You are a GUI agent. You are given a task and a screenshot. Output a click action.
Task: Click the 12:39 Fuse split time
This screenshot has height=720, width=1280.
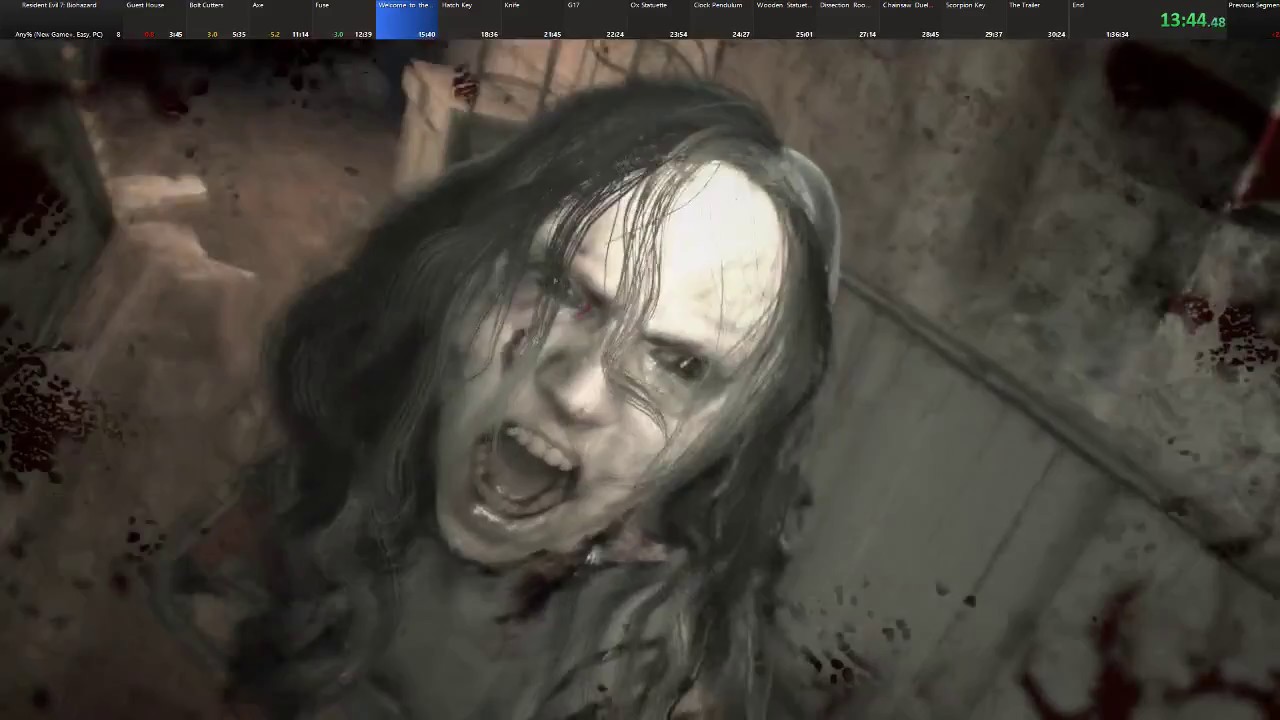click(363, 35)
